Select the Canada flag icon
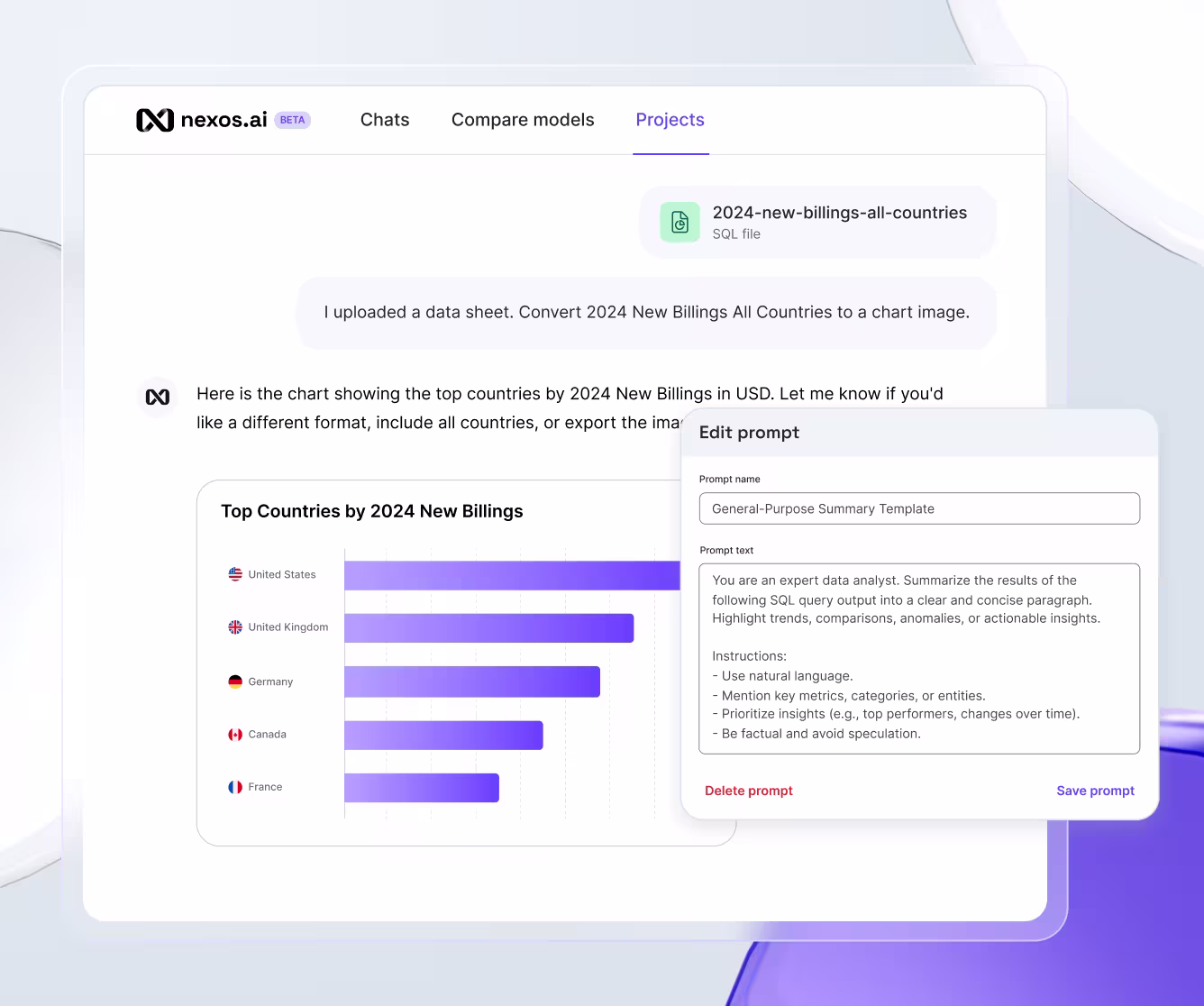 coord(235,734)
